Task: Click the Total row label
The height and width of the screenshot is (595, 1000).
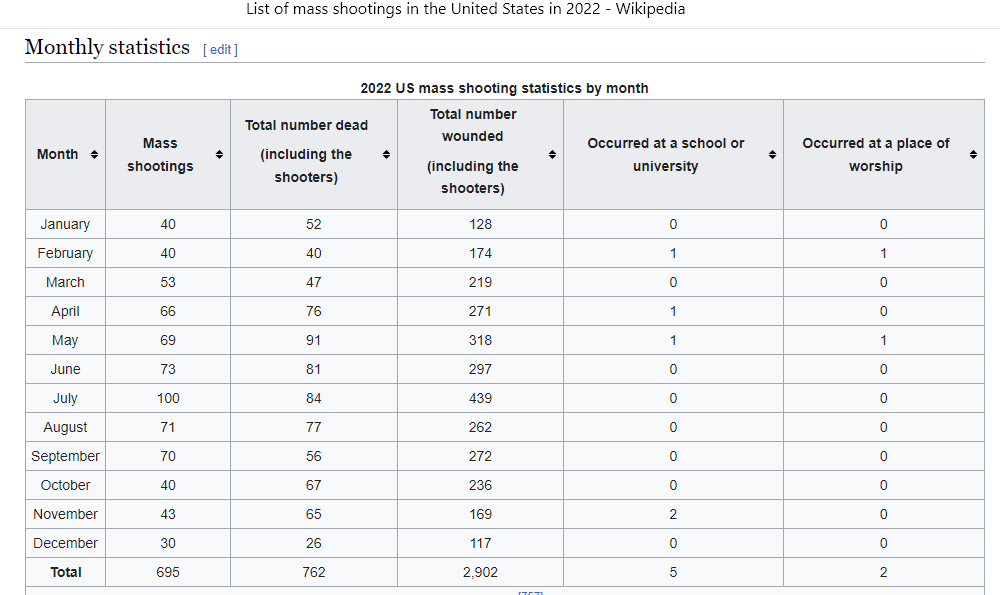Action: tap(65, 572)
